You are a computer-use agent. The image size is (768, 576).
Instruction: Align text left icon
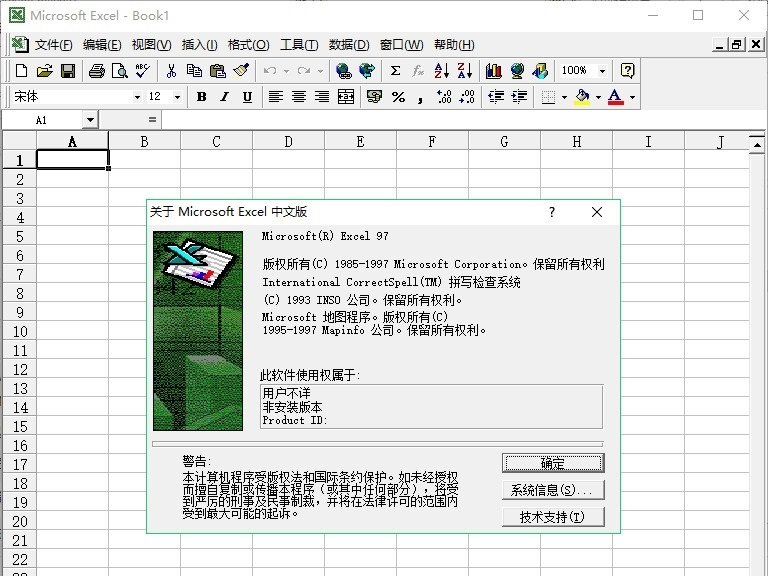click(x=276, y=97)
